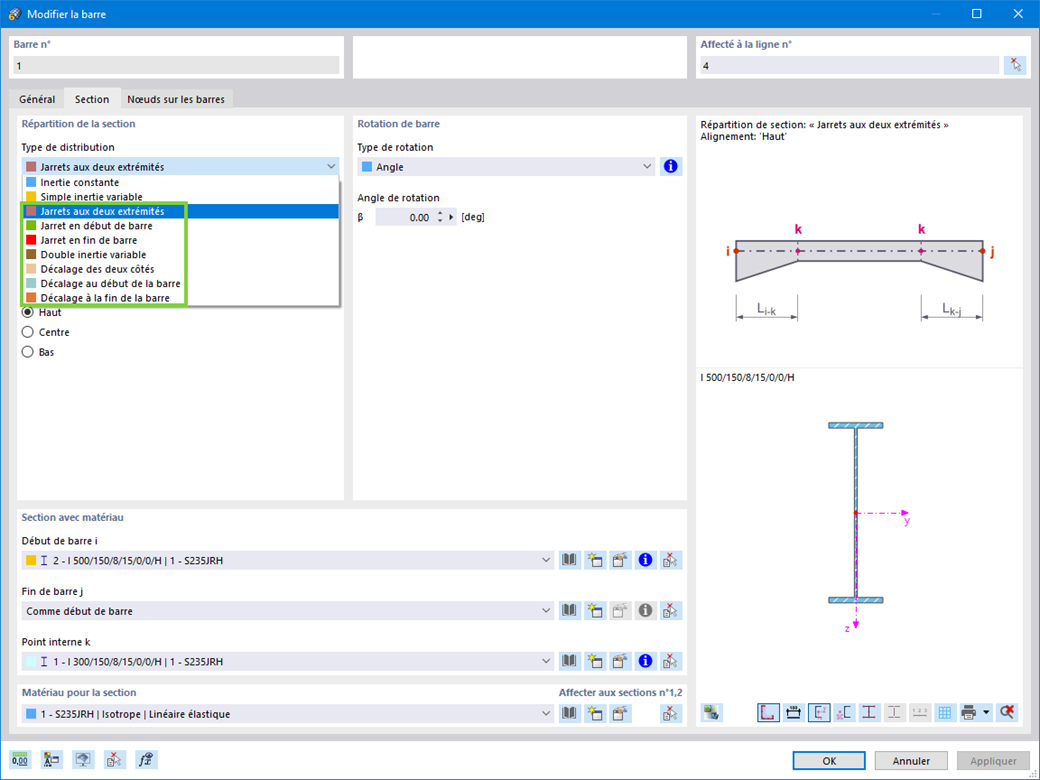Show section info for Point interne k
Image resolution: width=1040 pixels, height=780 pixels.
645,661
